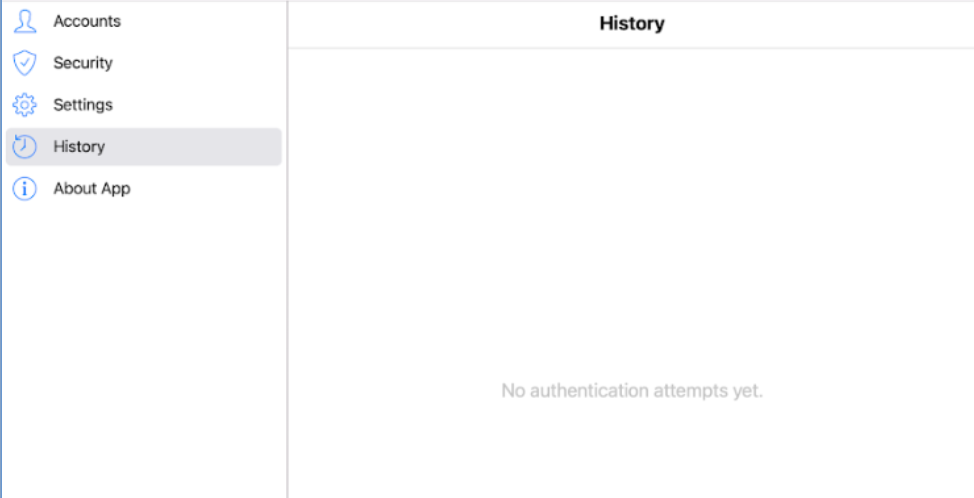The image size is (974, 498).
Task: Open the Accounts section
Action: click(87, 21)
